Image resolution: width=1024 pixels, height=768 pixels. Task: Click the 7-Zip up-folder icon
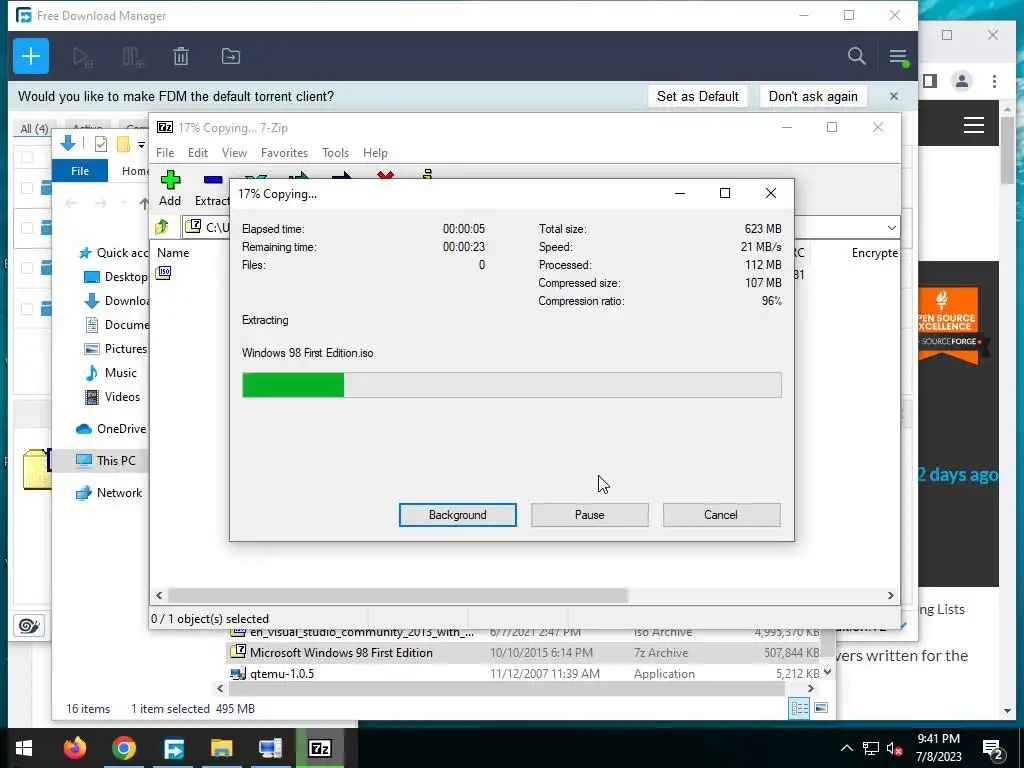(162, 227)
